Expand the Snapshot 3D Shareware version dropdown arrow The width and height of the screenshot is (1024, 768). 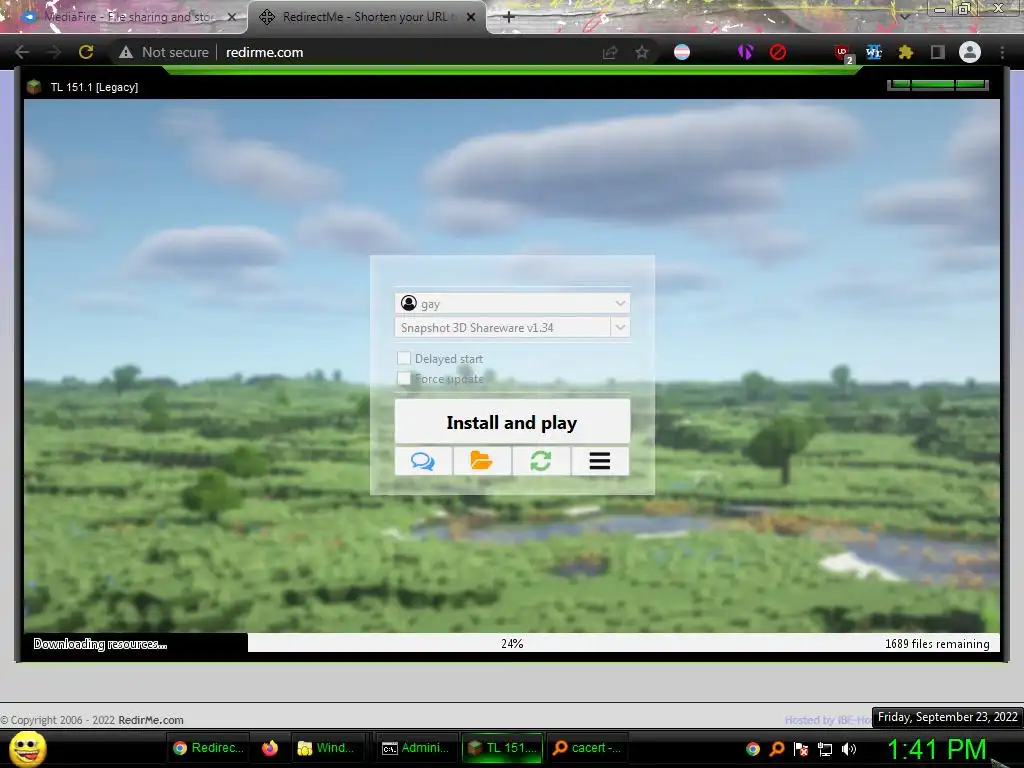point(620,327)
